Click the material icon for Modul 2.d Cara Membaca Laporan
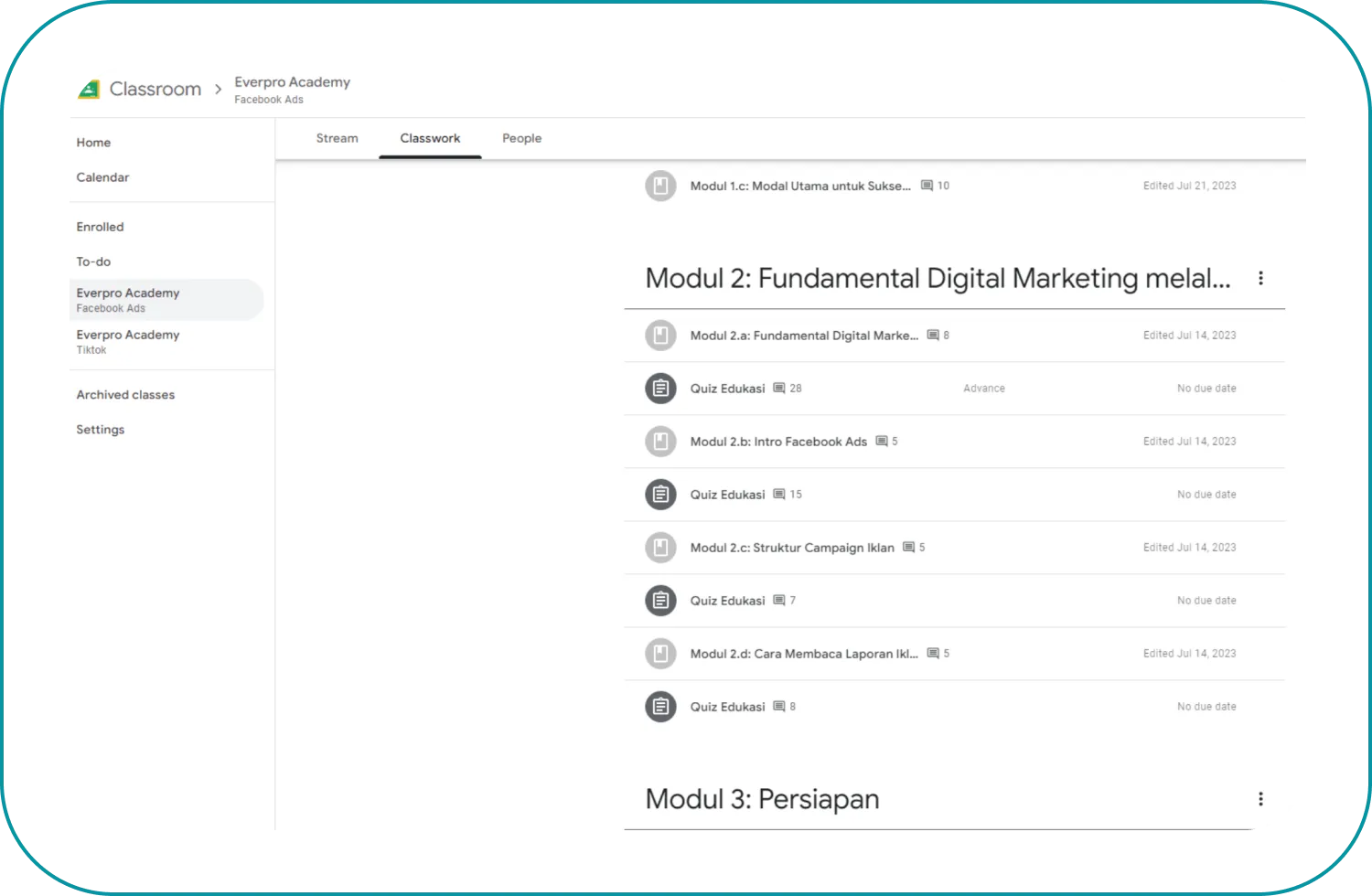The width and height of the screenshot is (1372, 896). point(660,654)
